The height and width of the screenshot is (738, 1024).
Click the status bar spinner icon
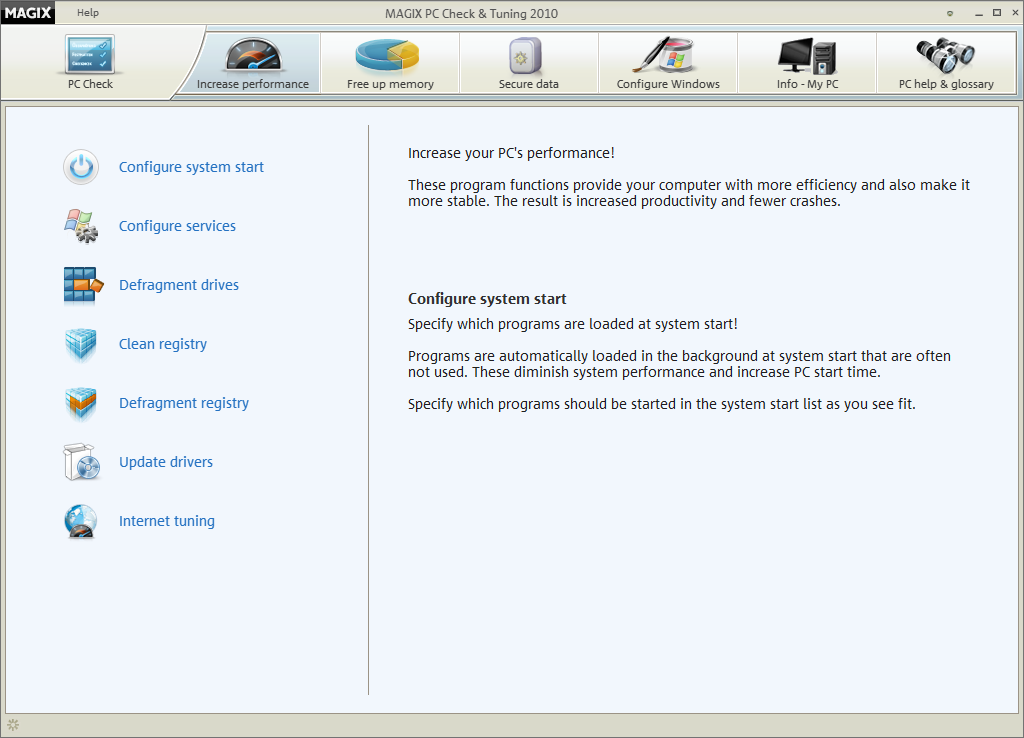click(x=13, y=724)
